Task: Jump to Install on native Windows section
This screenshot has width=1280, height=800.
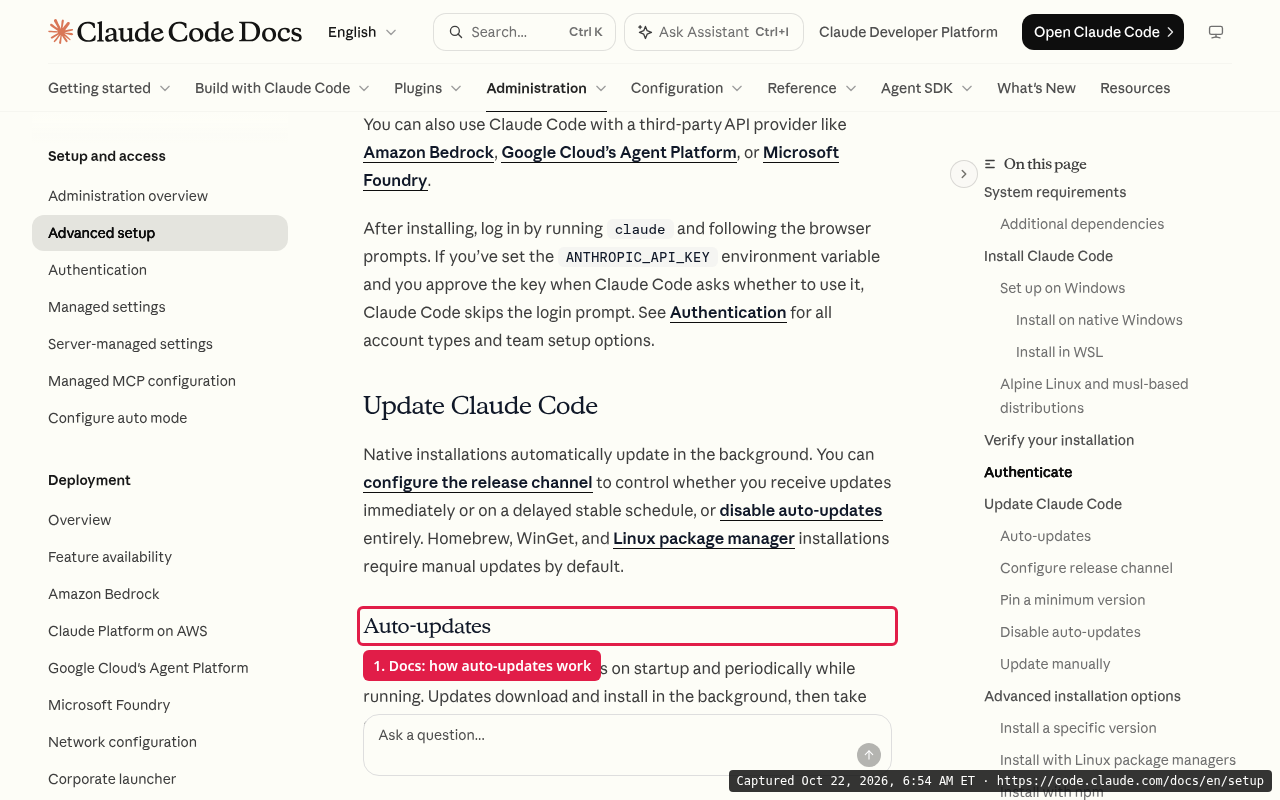Action: (1099, 320)
